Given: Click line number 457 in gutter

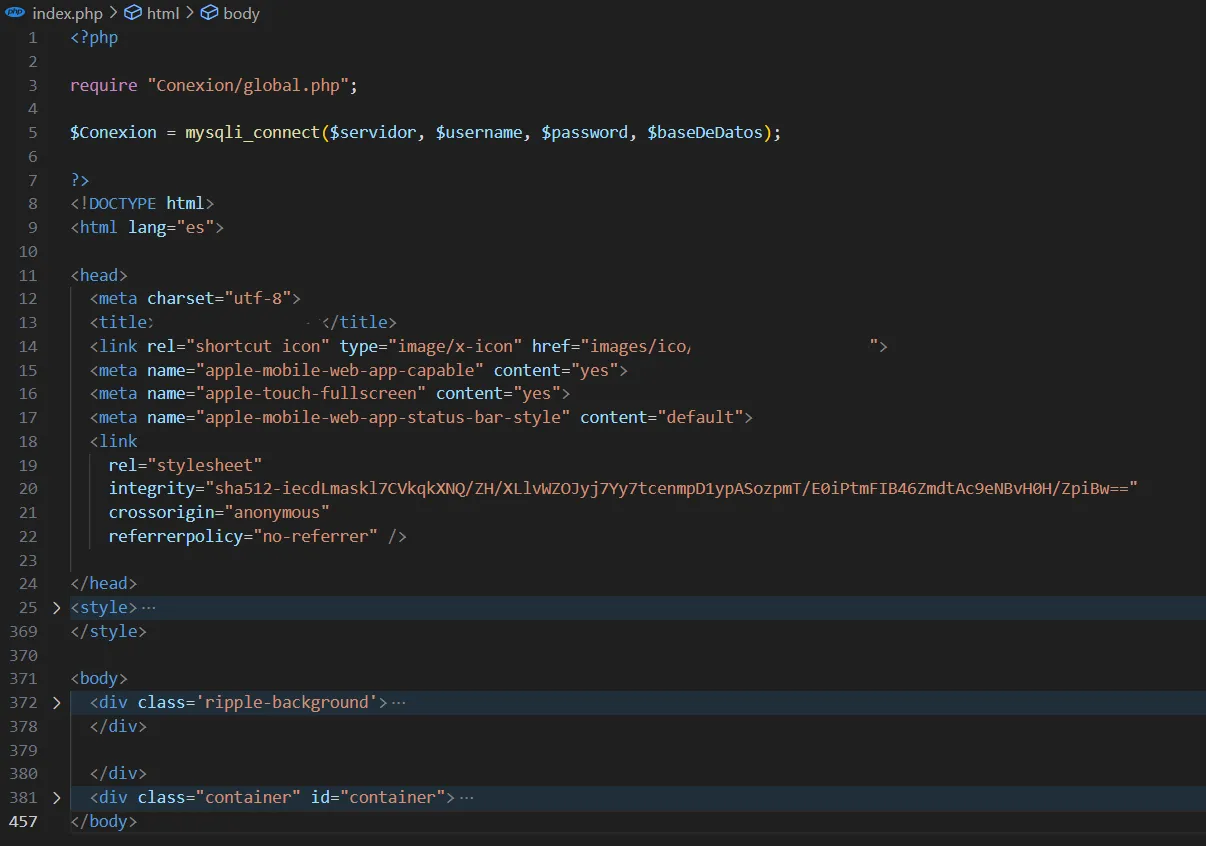Looking at the screenshot, I should pos(23,821).
